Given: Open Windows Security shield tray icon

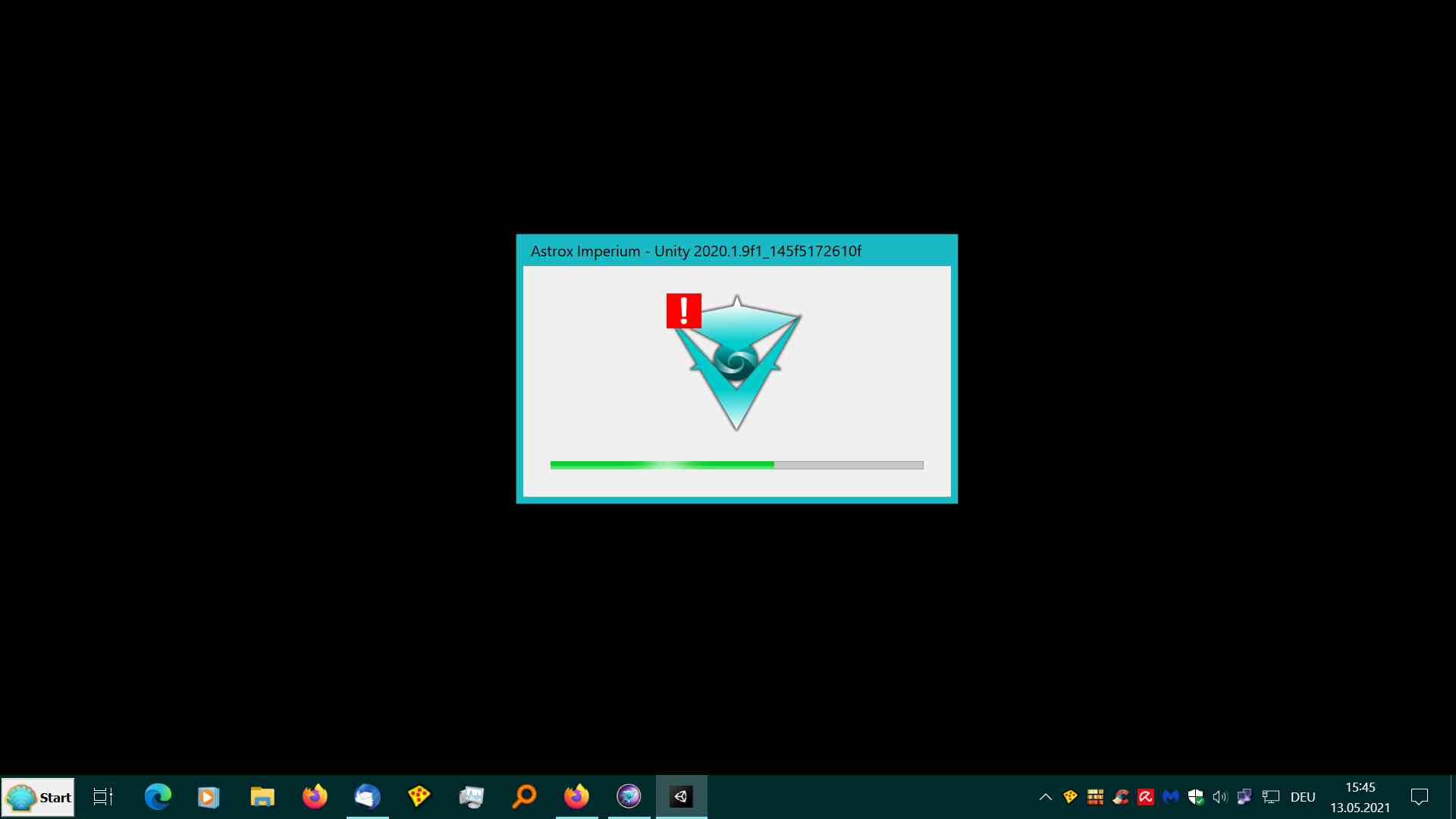Looking at the screenshot, I should point(1195,797).
